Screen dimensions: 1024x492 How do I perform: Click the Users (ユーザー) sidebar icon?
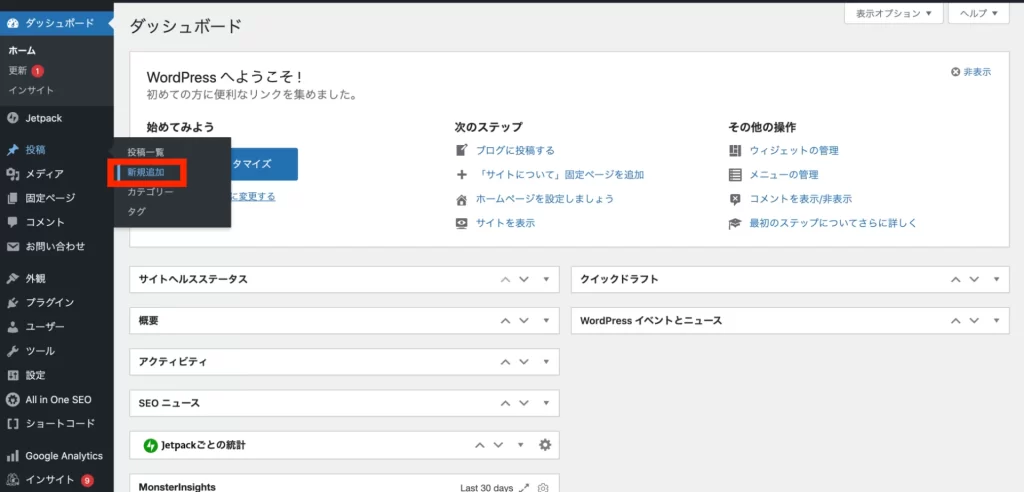click(x=12, y=327)
